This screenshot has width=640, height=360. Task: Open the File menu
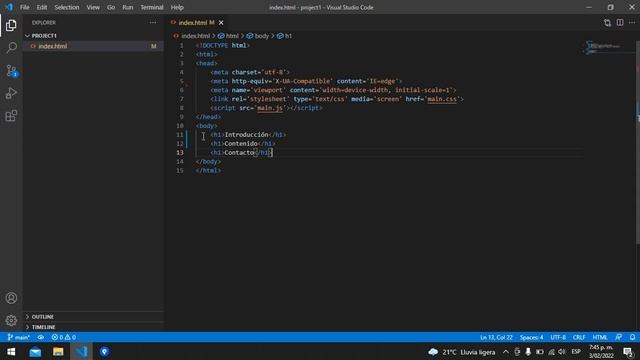point(24,7)
